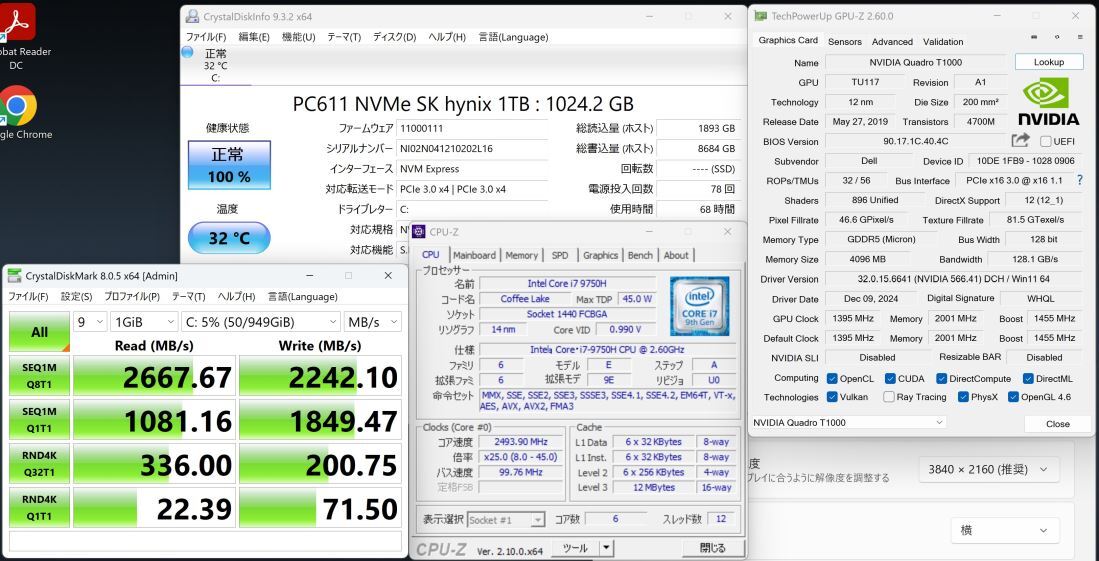This screenshot has width=1099, height=561.
Task: Click the 正常 100 % health status button
Action: [229, 165]
